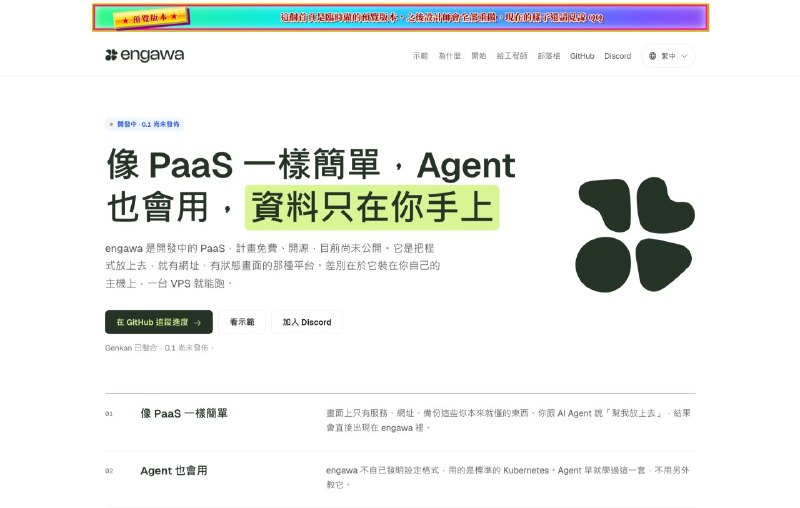Click the engawa clover logo icon
This screenshot has height=508, width=800.
pyautogui.click(x=111, y=55)
